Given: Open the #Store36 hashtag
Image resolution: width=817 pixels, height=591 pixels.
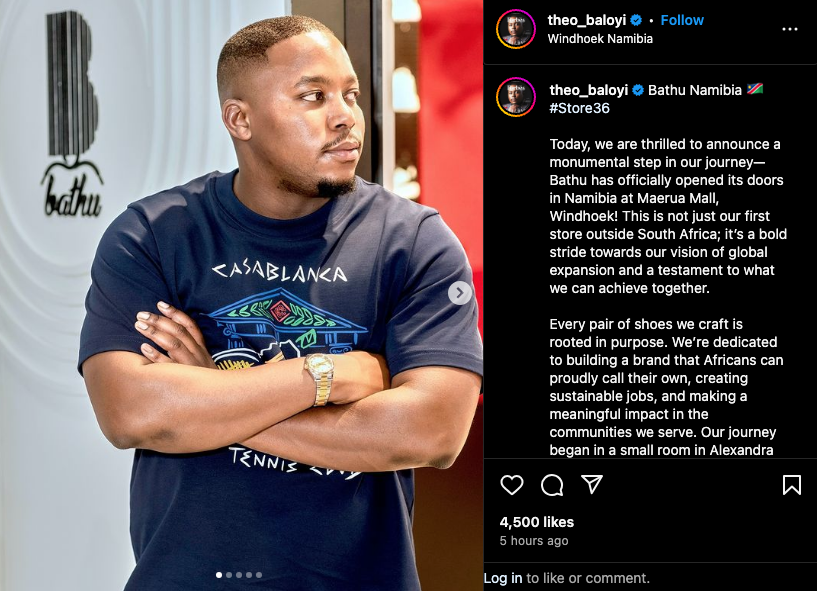Looking at the screenshot, I should click(x=579, y=108).
